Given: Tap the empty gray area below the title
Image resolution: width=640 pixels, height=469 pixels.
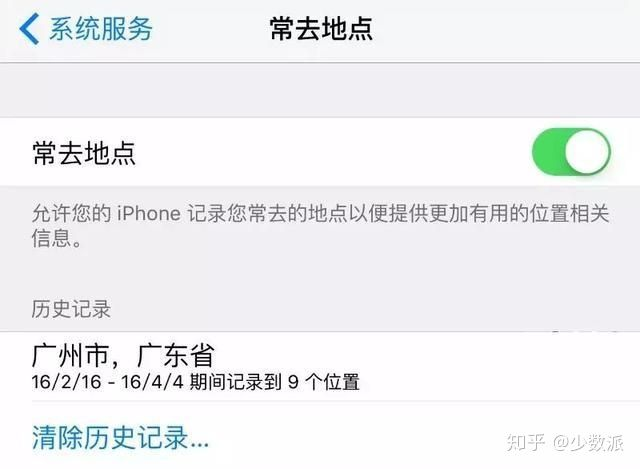Looking at the screenshot, I should coord(320,90).
